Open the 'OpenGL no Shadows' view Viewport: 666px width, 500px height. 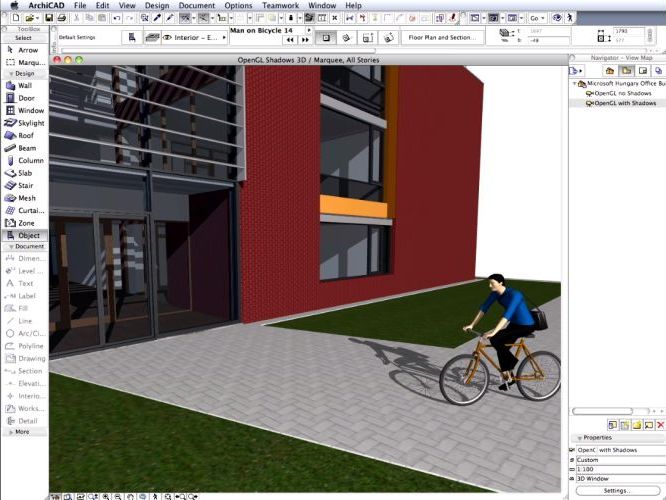[x=624, y=93]
